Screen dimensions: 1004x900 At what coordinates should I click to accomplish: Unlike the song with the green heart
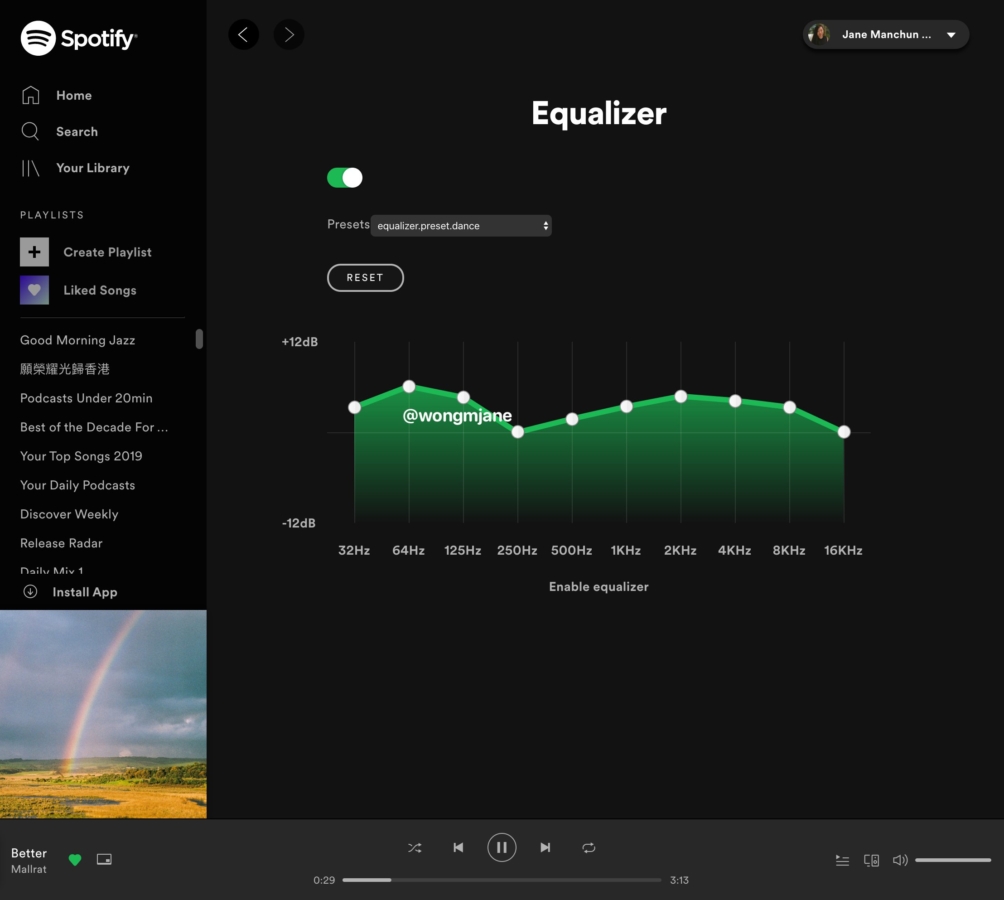[74, 860]
